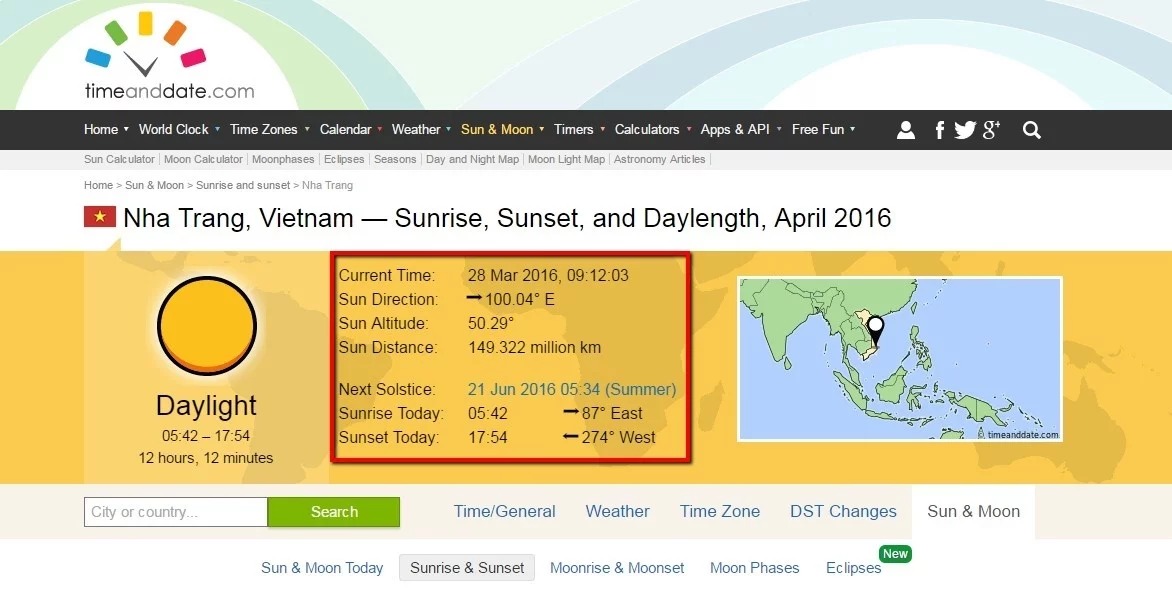Open the Day and Night Map link
The width and height of the screenshot is (1172, 602).
(472, 159)
